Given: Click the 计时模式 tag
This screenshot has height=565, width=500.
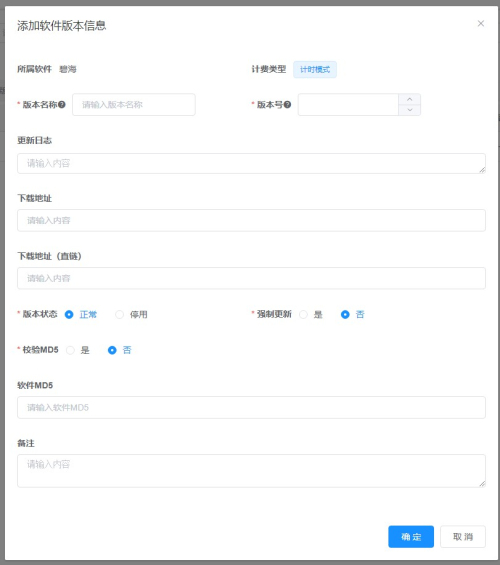Looking at the screenshot, I should click(315, 70).
